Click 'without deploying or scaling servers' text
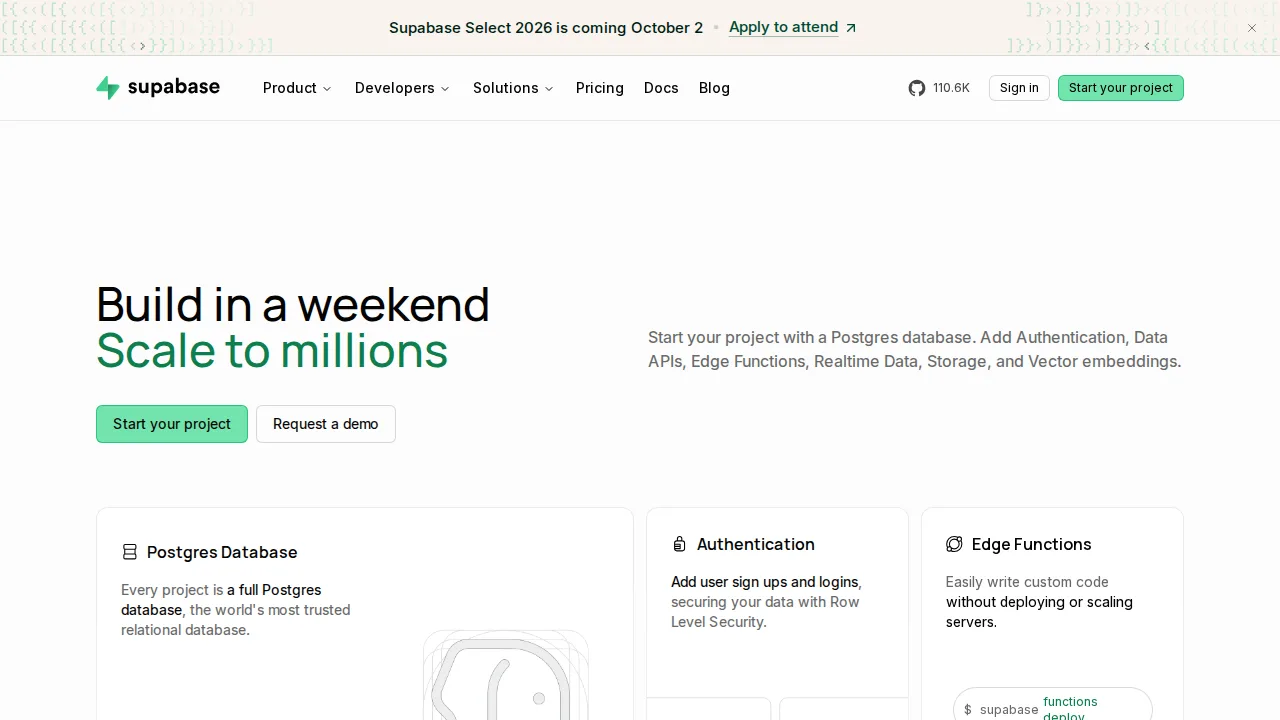The image size is (1280, 720). tap(1039, 612)
